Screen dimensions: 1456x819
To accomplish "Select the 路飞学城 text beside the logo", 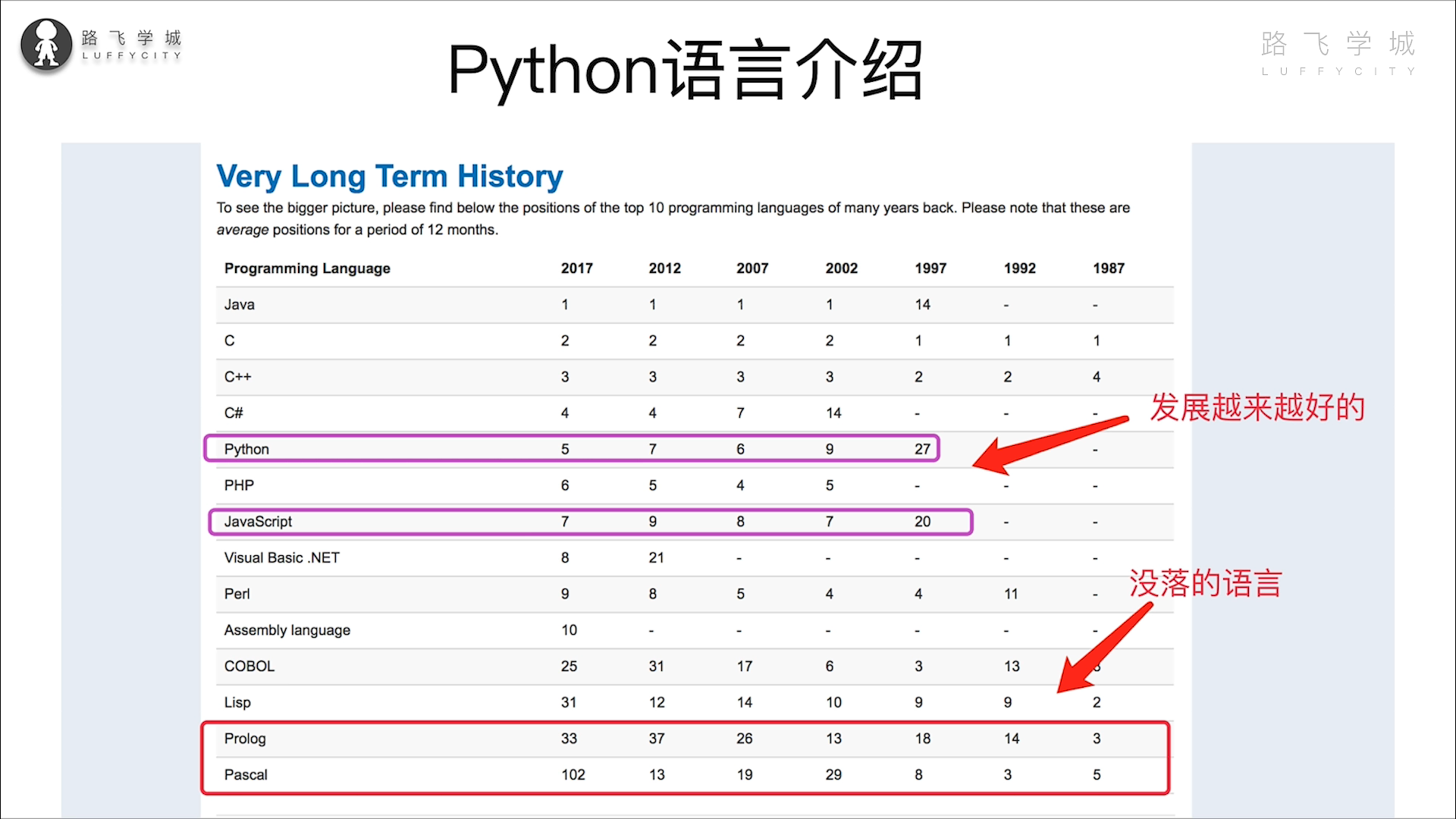I will click(133, 35).
